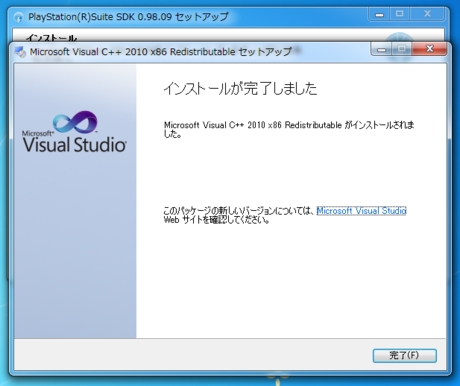Click the Visual C++ 2010 x86 Redistributable title text

pos(161,52)
